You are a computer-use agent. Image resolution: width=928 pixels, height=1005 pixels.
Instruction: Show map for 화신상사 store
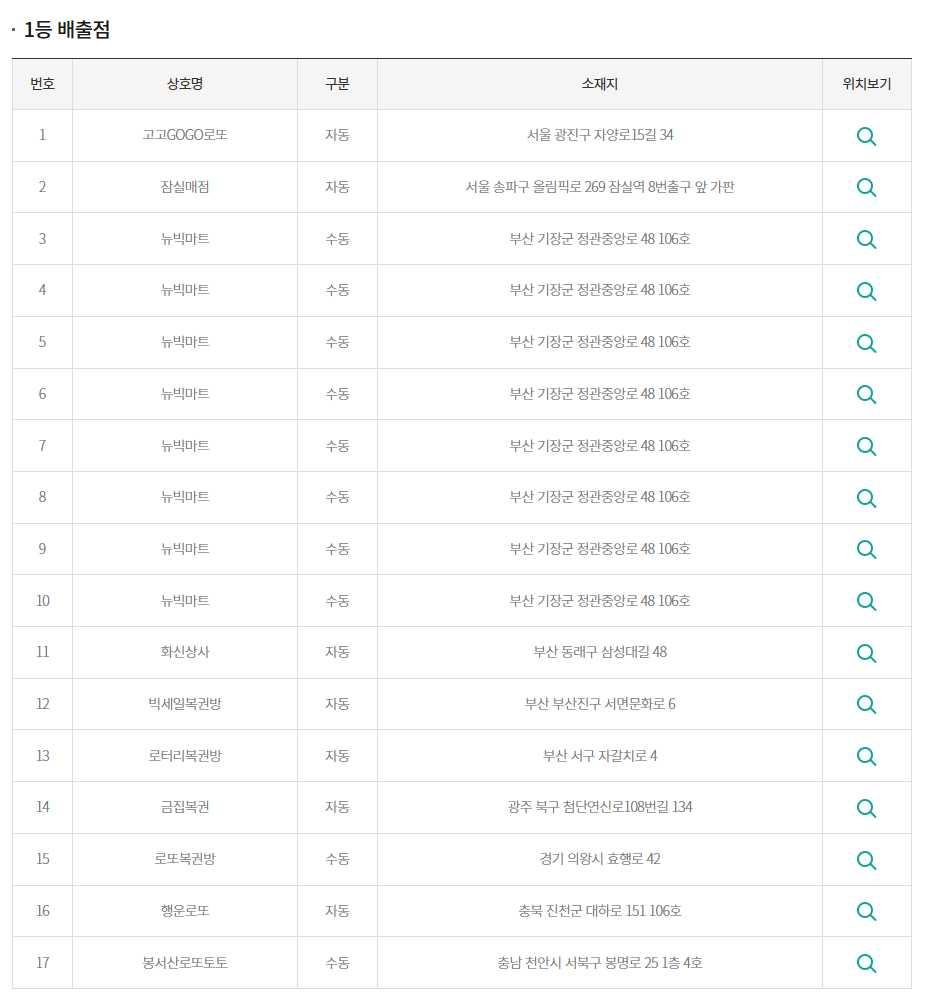[866, 653]
